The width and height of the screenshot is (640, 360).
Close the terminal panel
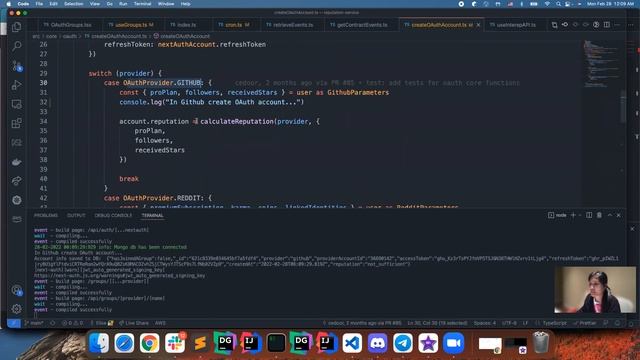point(619,215)
